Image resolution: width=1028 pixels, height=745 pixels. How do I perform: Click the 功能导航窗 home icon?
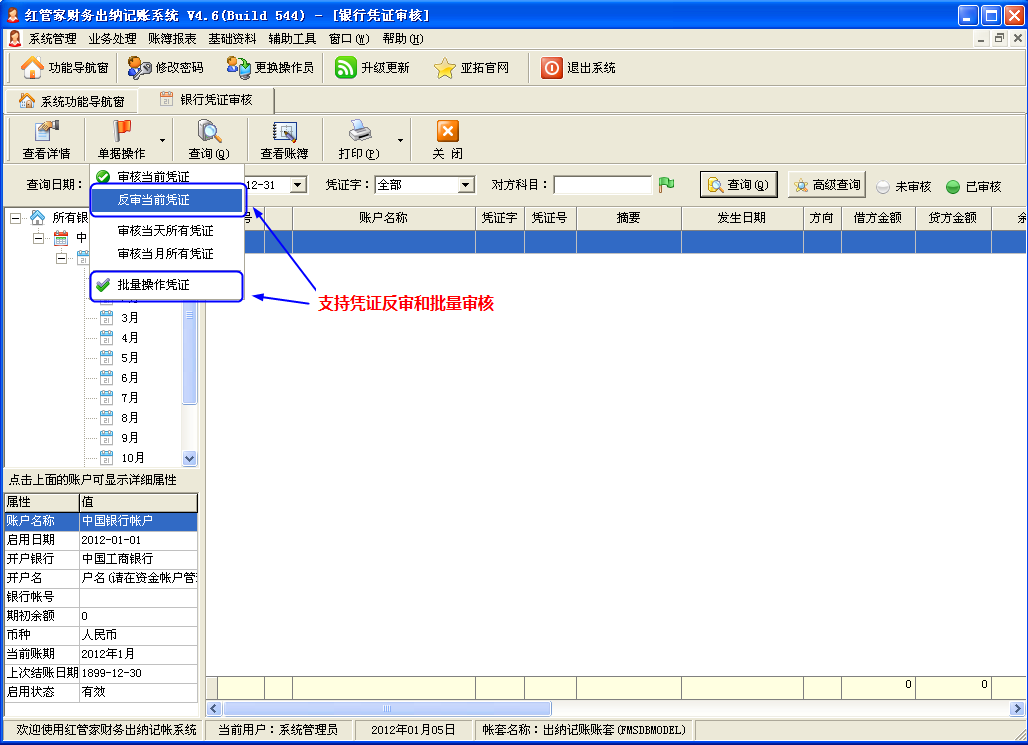coord(33,68)
